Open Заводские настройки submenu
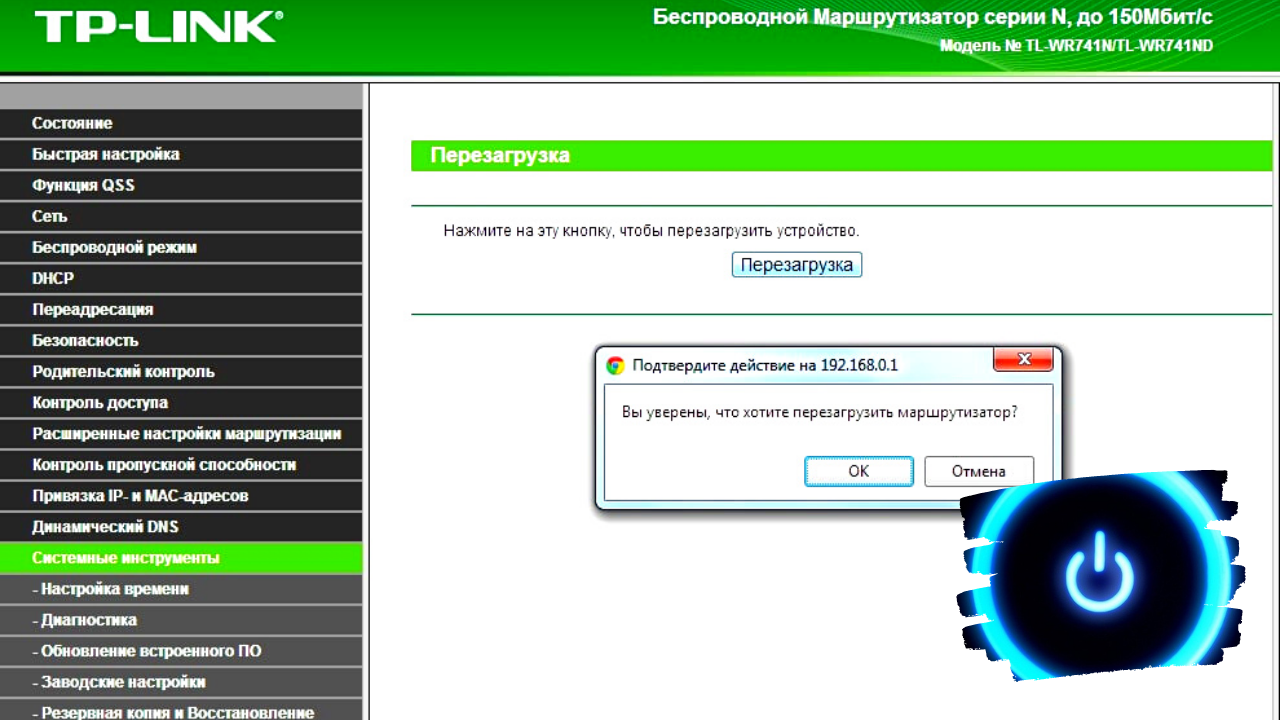Screen dimensions: 1280x720 point(181,682)
